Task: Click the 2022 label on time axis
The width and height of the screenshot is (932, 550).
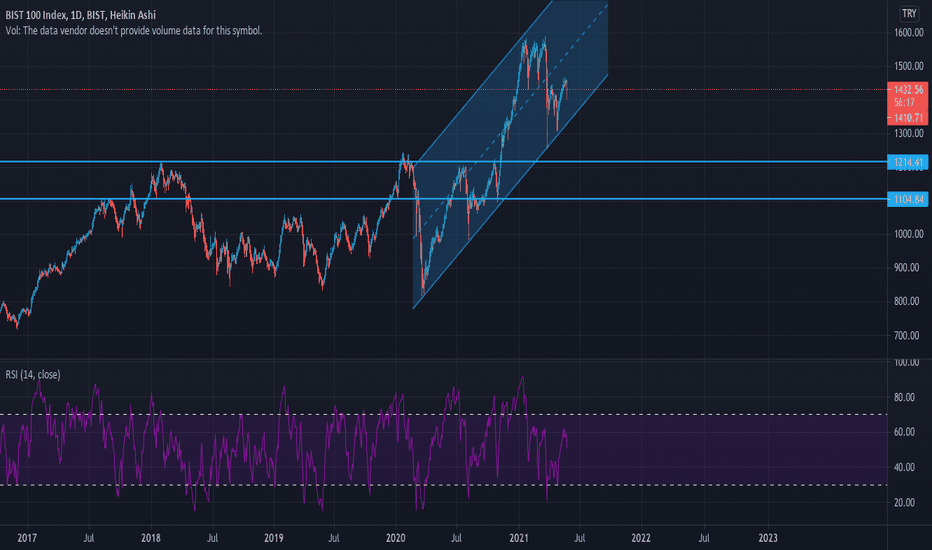Action: point(641,538)
